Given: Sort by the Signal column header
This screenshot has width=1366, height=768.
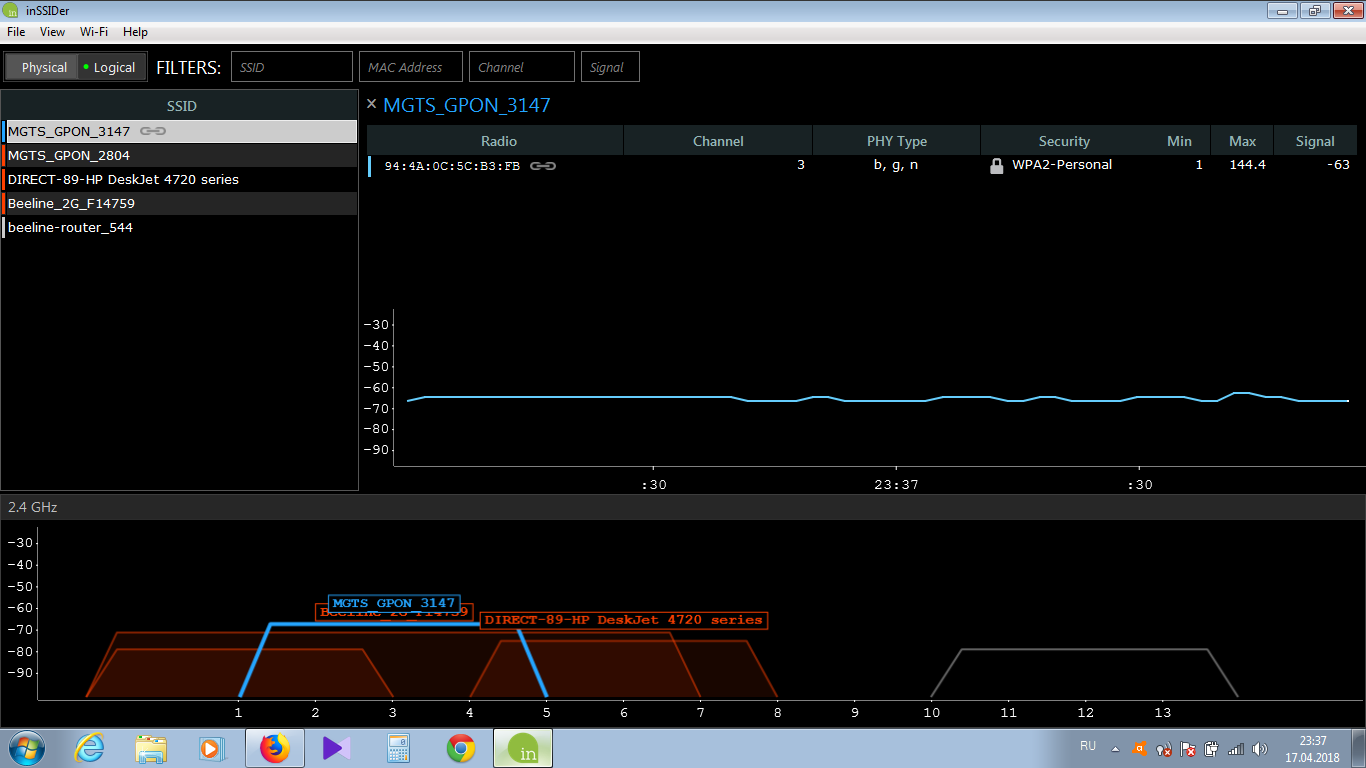Looking at the screenshot, I should (1315, 141).
